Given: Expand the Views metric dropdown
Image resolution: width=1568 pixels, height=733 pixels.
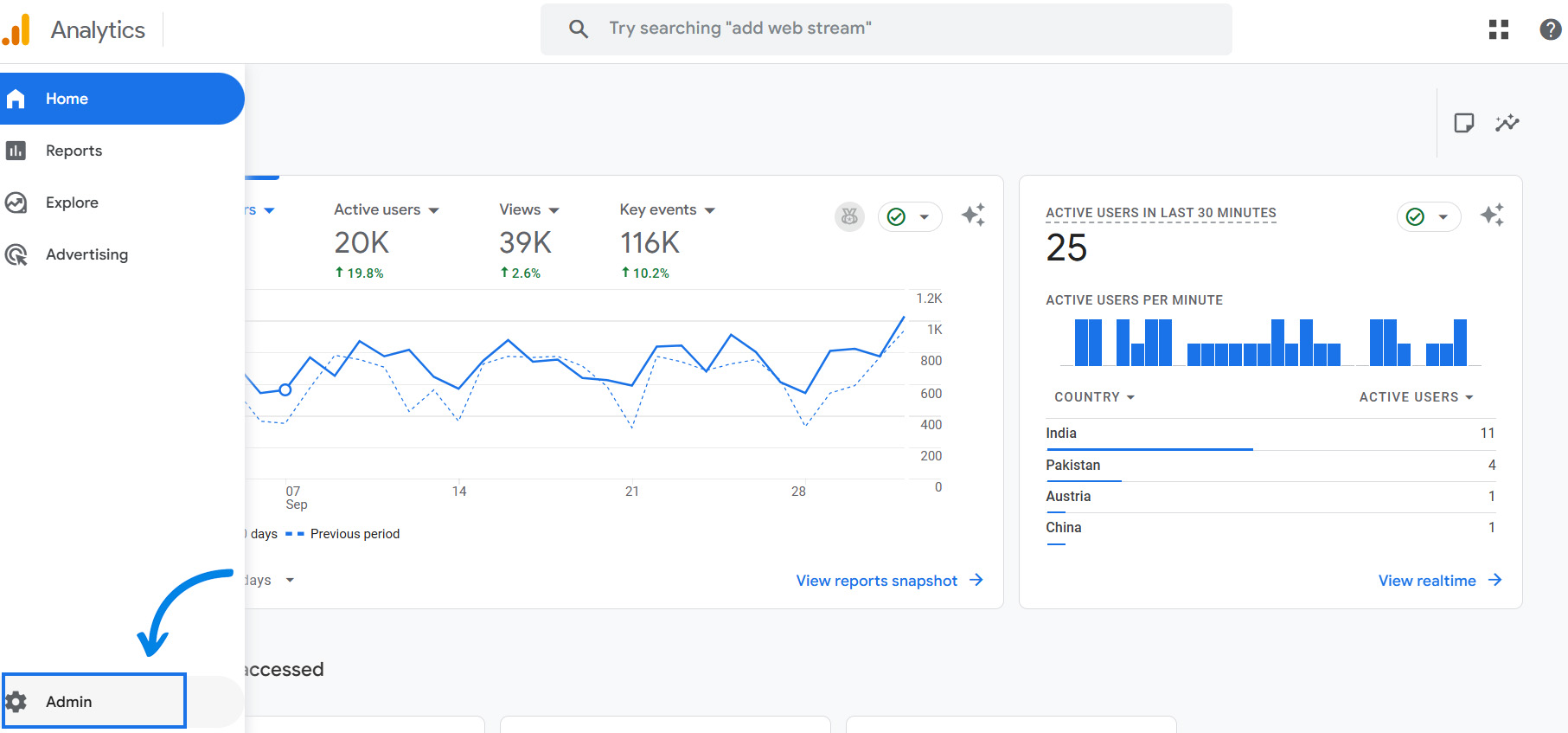Looking at the screenshot, I should pyautogui.click(x=528, y=210).
